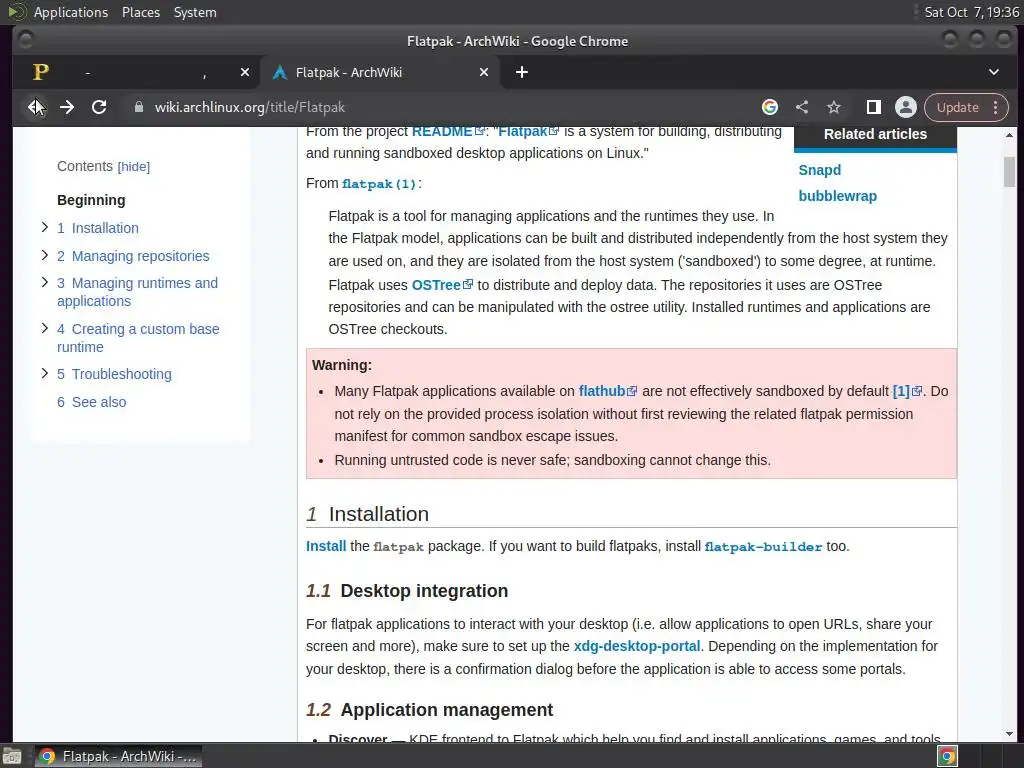Open the flatpak-builder package link

click(x=763, y=547)
